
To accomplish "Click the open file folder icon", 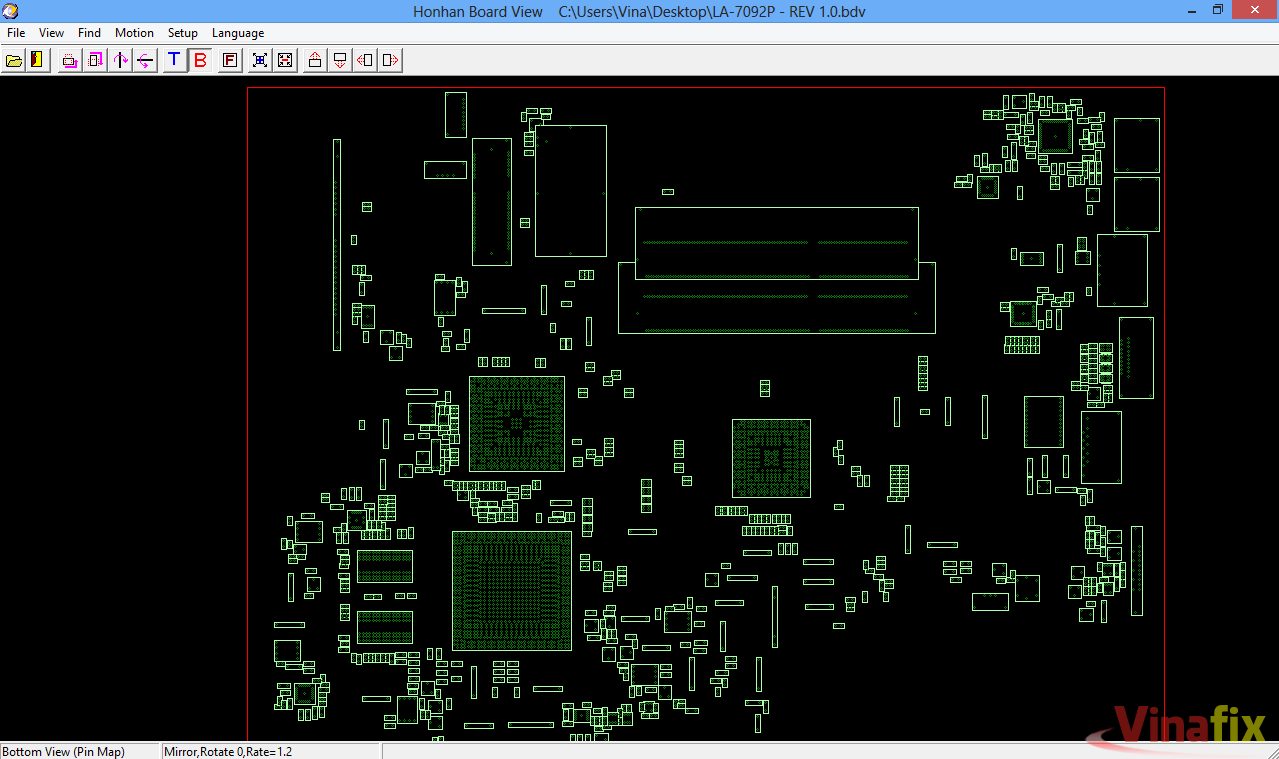I will click(14, 60).
